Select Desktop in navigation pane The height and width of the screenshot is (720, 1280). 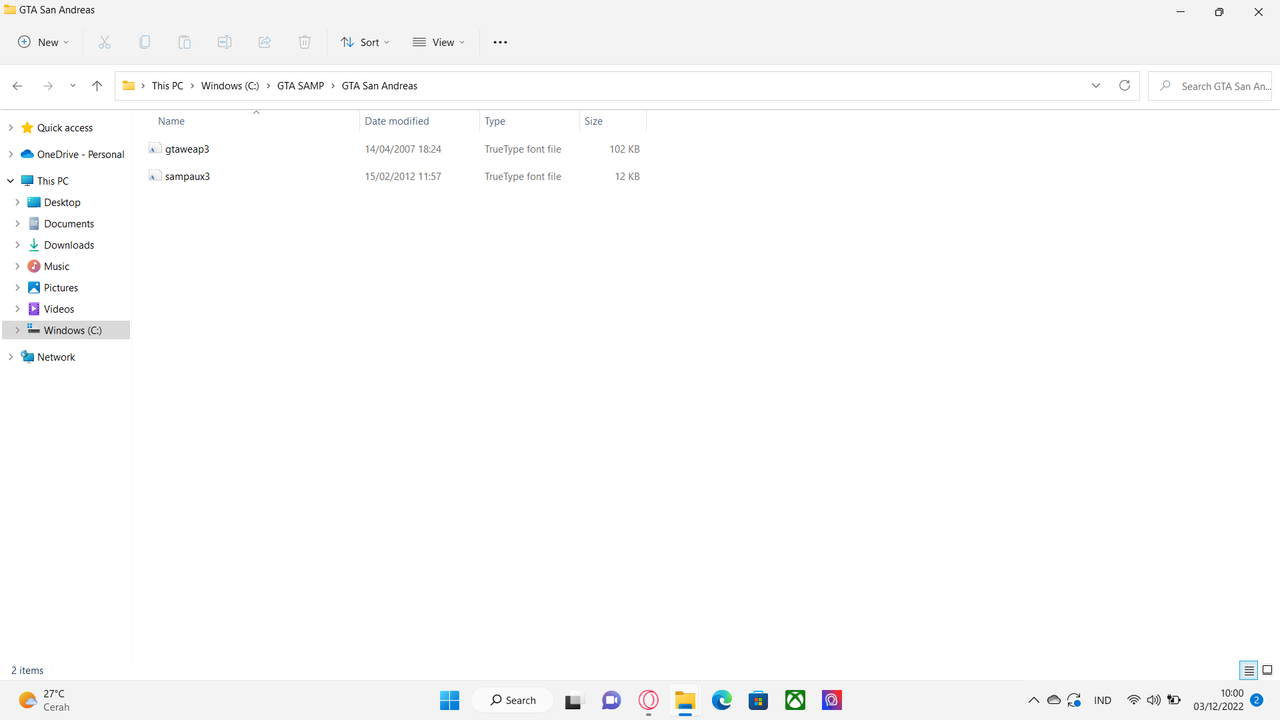62,202
